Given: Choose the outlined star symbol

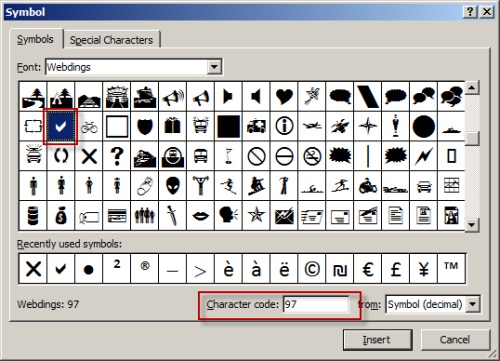Looking at the screenshot, I should pos(256,216).
